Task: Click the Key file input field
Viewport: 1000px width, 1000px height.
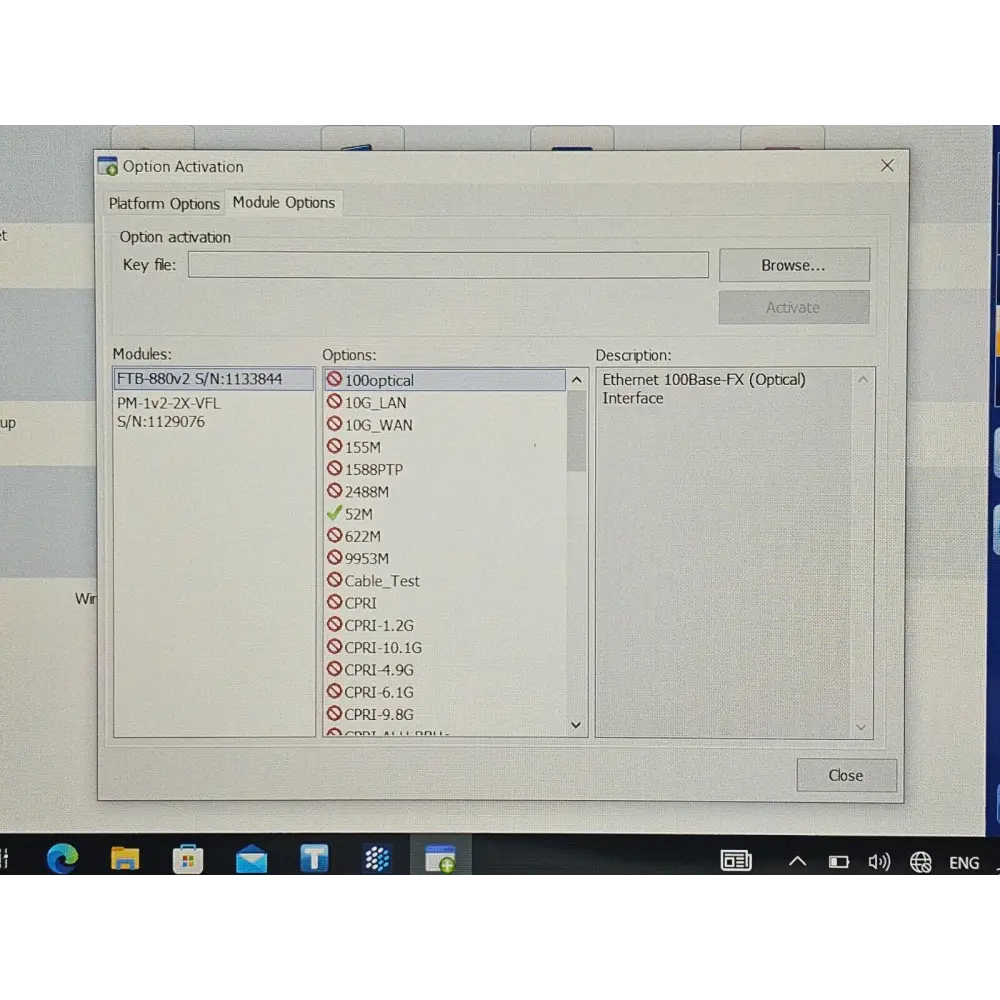Action: coord(448,265)
